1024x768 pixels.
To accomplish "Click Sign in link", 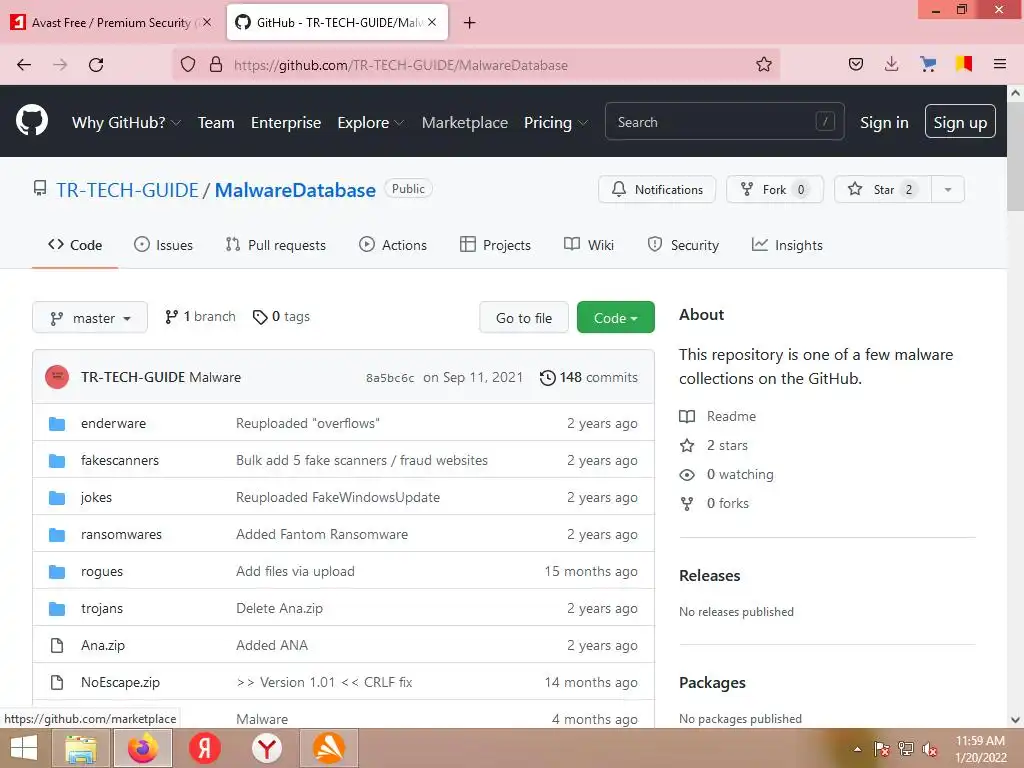I will pos(884,122).
